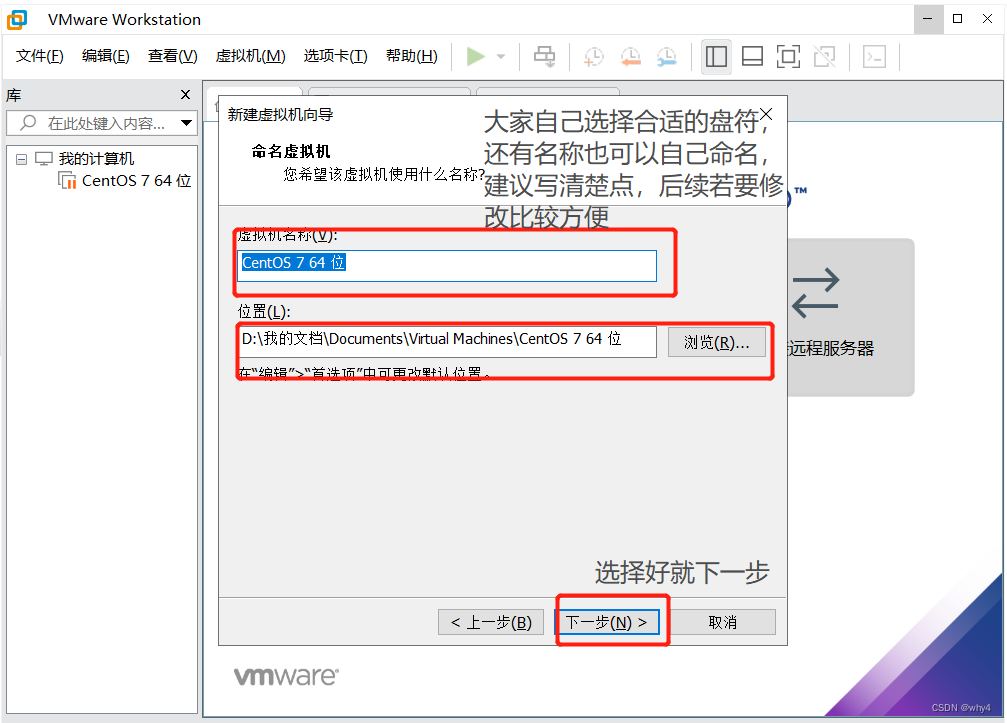Click the Take Snapshot clock icon

tap(593, 57)
